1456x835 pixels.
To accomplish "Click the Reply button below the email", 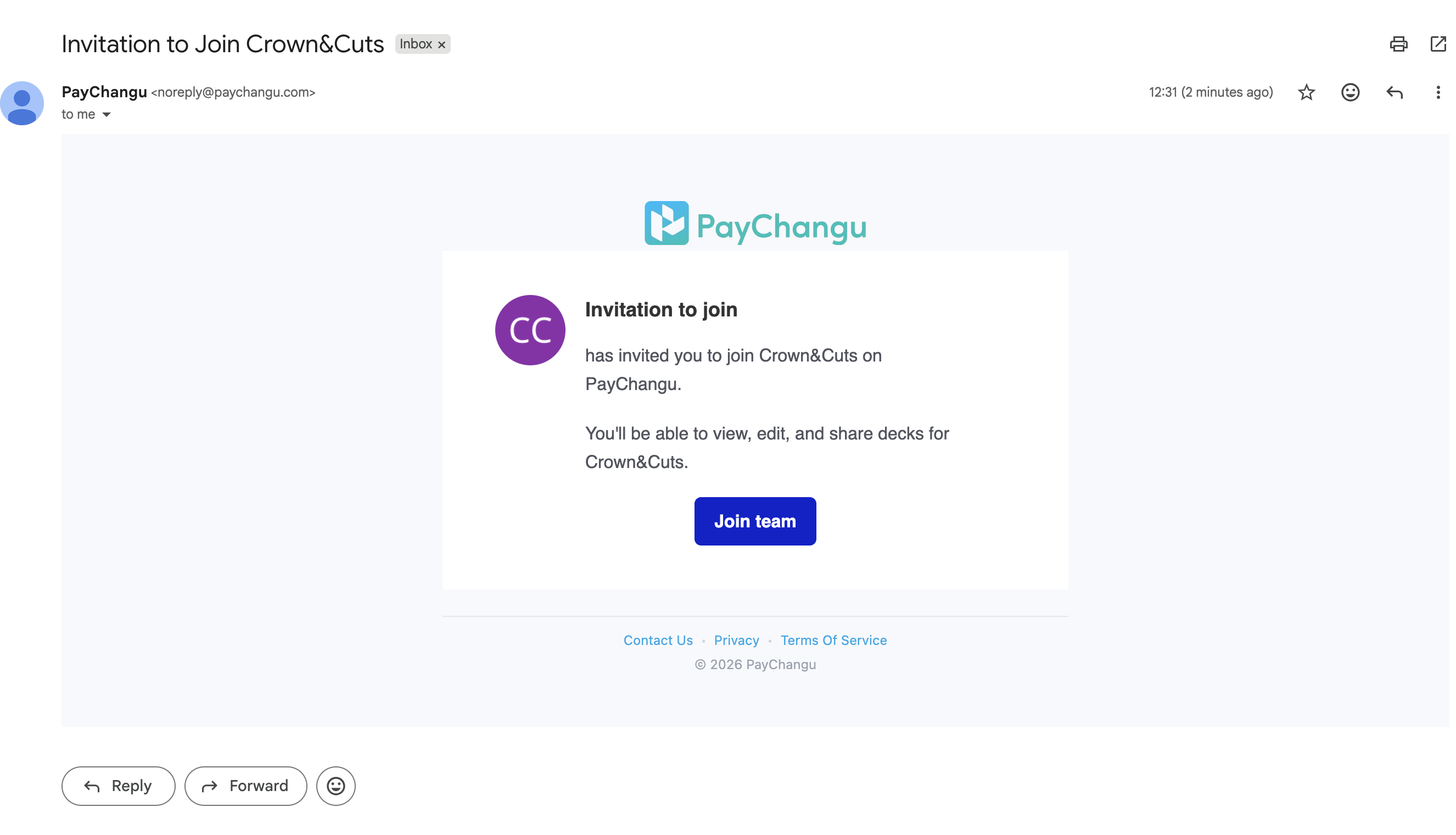I will coord(118,786).
